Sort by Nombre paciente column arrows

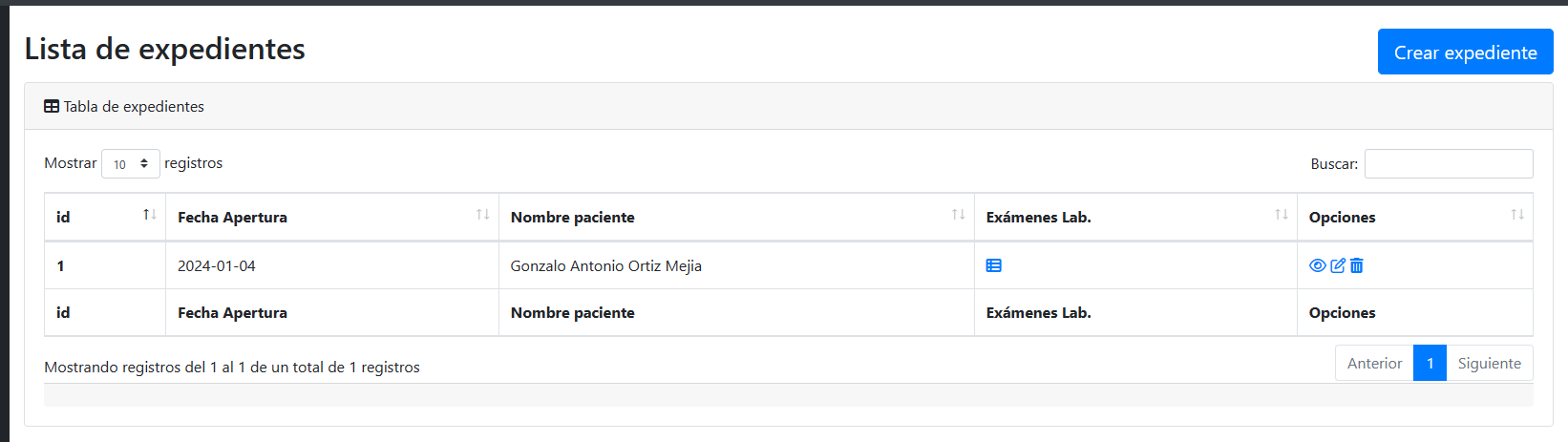pyautogui.click(x=959, y=215)
